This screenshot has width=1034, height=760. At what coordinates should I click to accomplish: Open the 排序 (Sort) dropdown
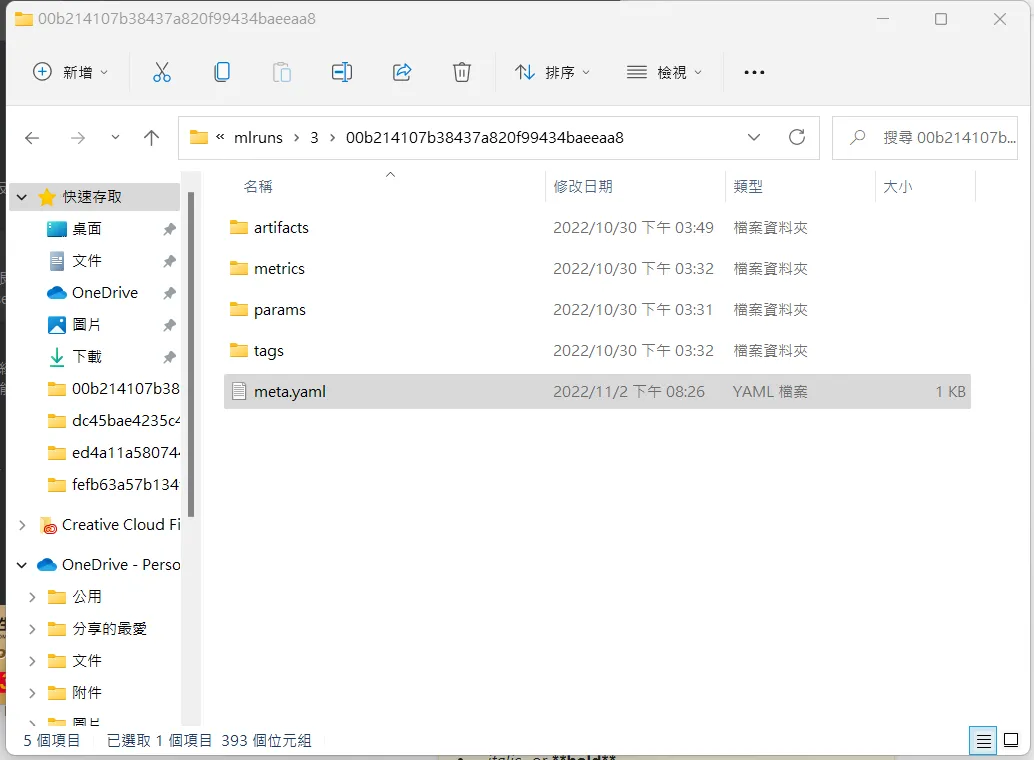point(553,72)
